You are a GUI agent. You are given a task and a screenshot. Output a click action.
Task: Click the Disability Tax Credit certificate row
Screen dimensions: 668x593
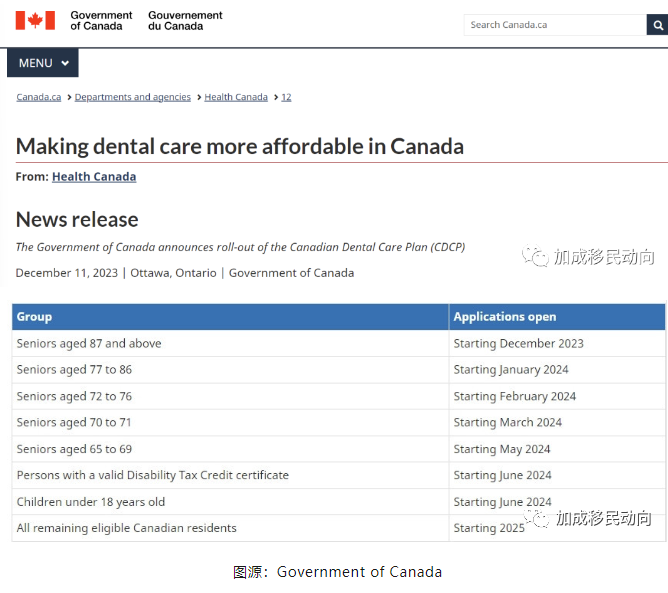(339, 475)
